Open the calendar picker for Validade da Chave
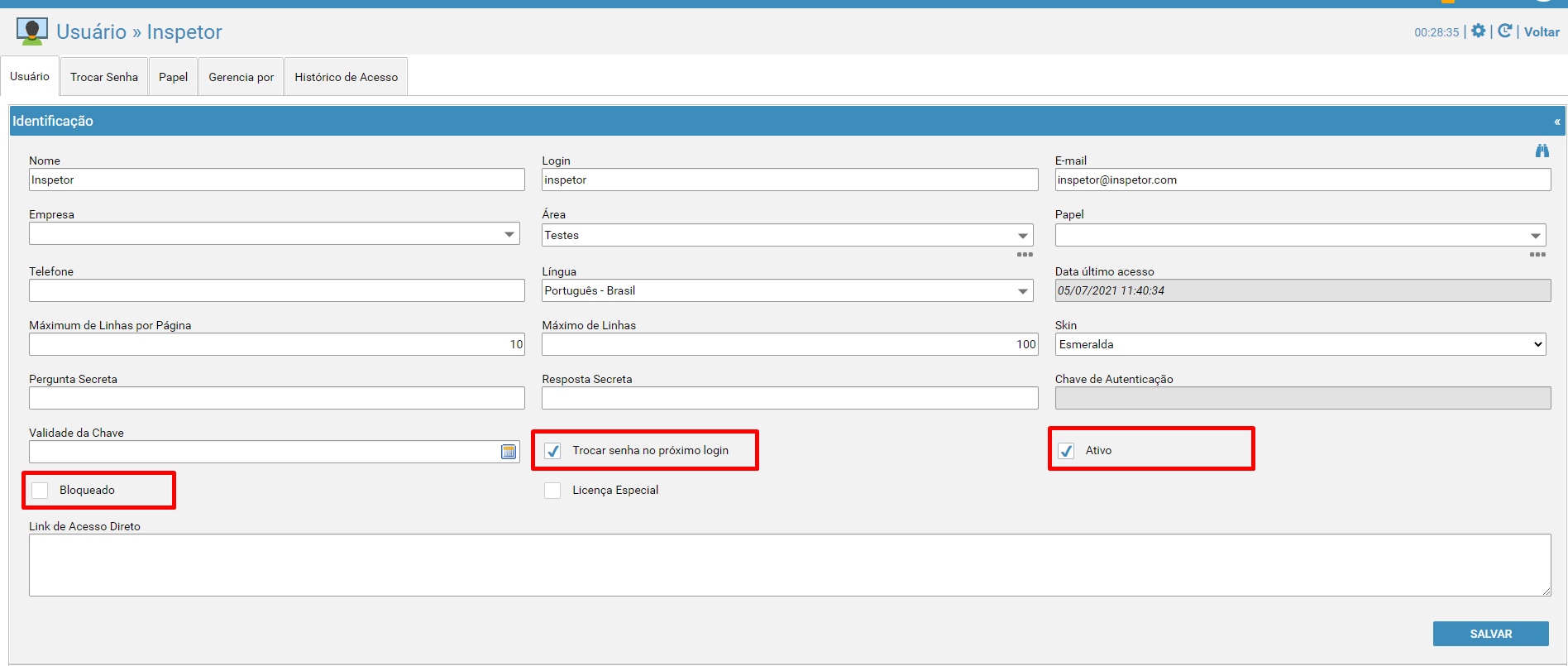The image size is (1568, 666). coord(509,452)
